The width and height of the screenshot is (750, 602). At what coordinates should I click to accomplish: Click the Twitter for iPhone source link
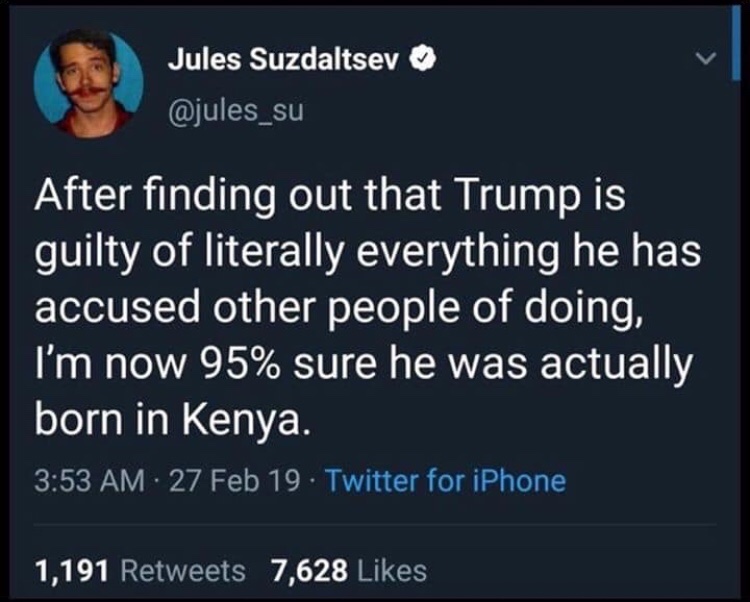click(444, 481)
